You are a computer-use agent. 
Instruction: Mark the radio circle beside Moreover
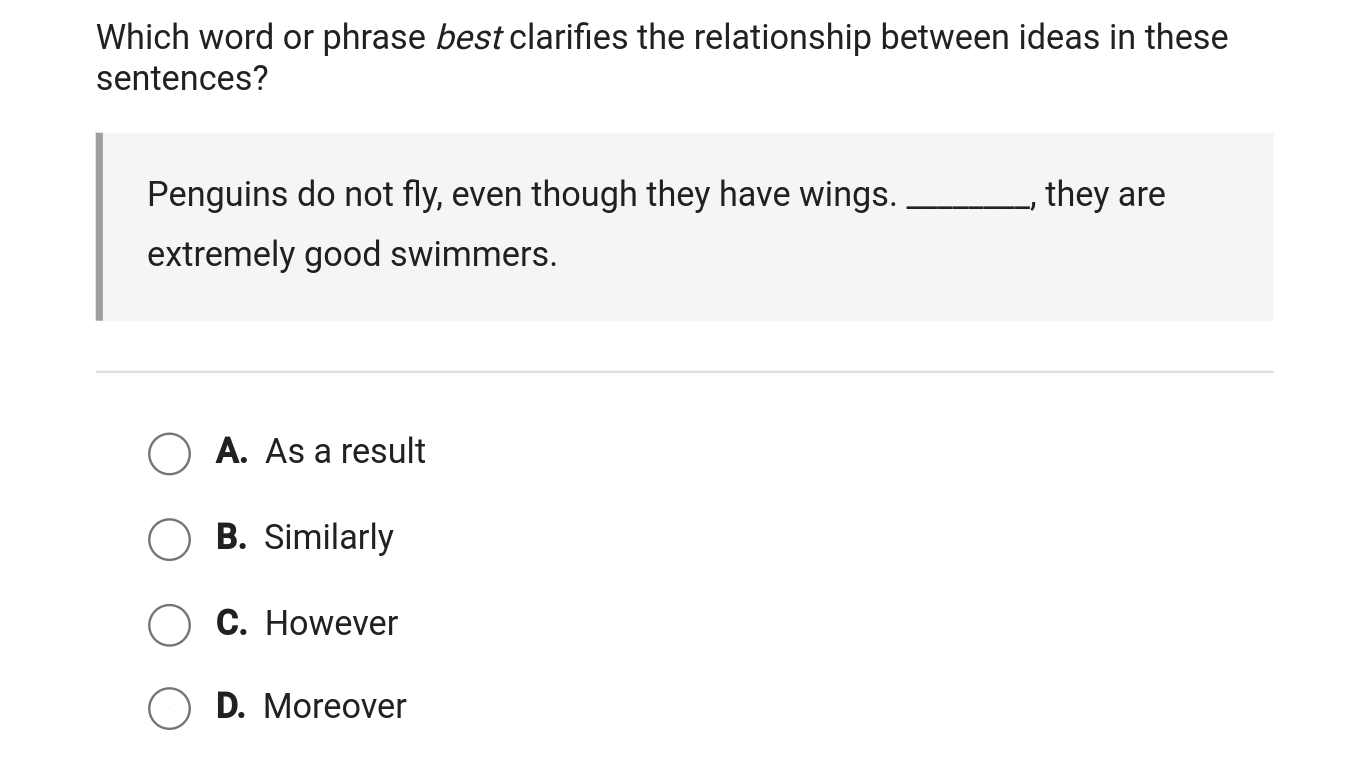click(170, 708)
